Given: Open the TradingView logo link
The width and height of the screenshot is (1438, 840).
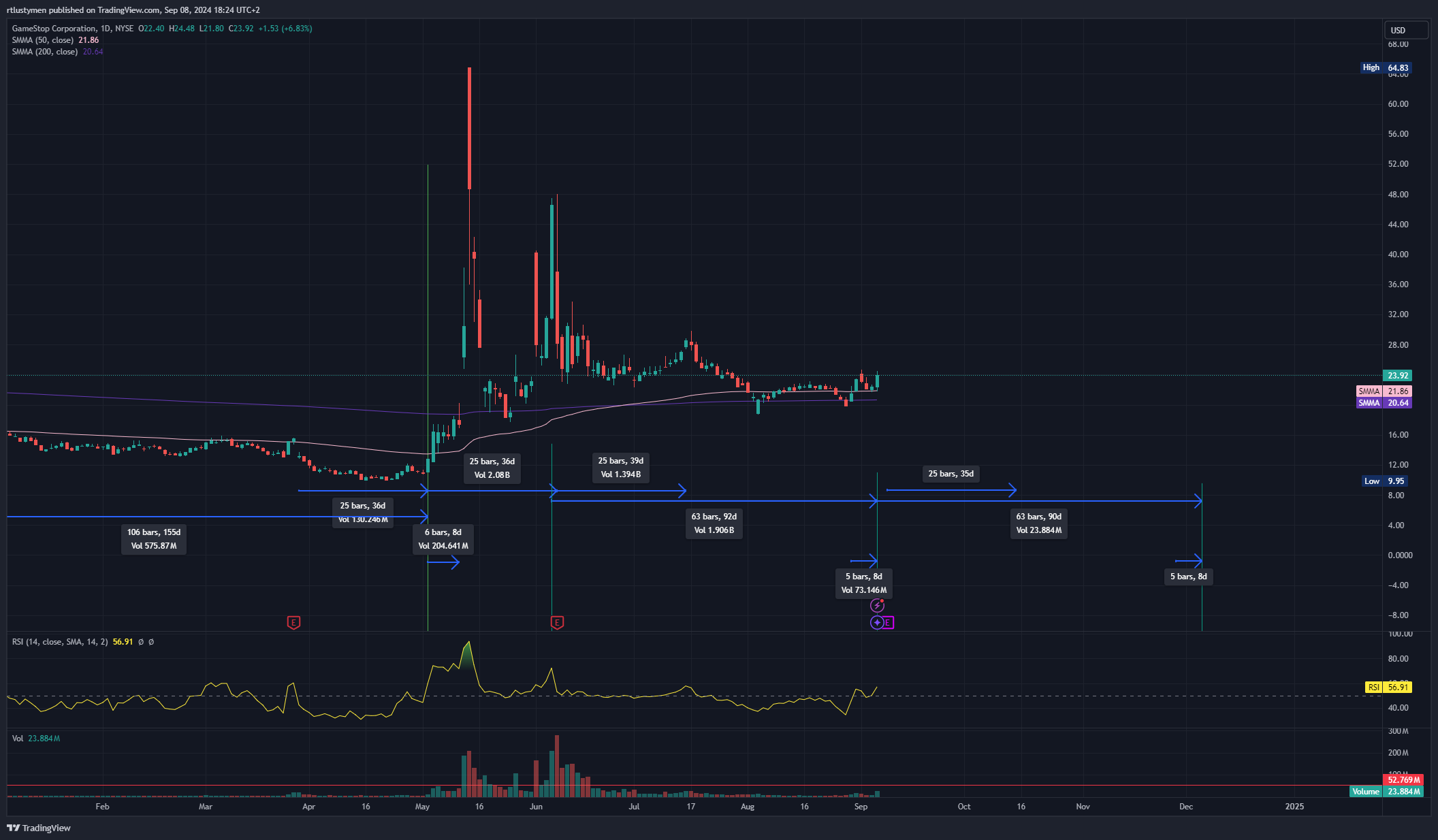Looking at the screenshot, I should (39, 828).
